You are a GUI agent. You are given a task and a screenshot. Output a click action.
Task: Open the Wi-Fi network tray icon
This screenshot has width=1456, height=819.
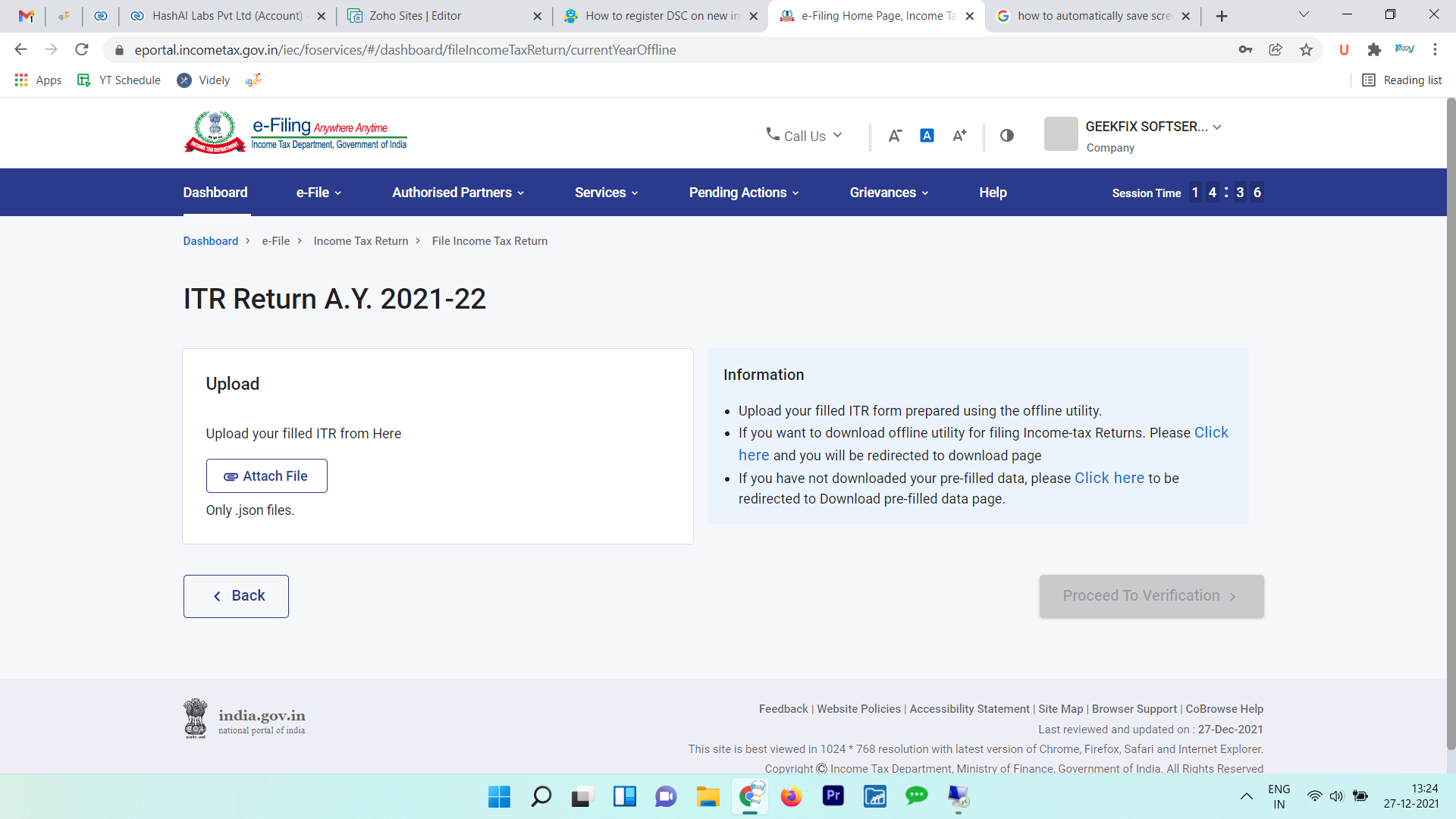click(x=1314, y=796)
